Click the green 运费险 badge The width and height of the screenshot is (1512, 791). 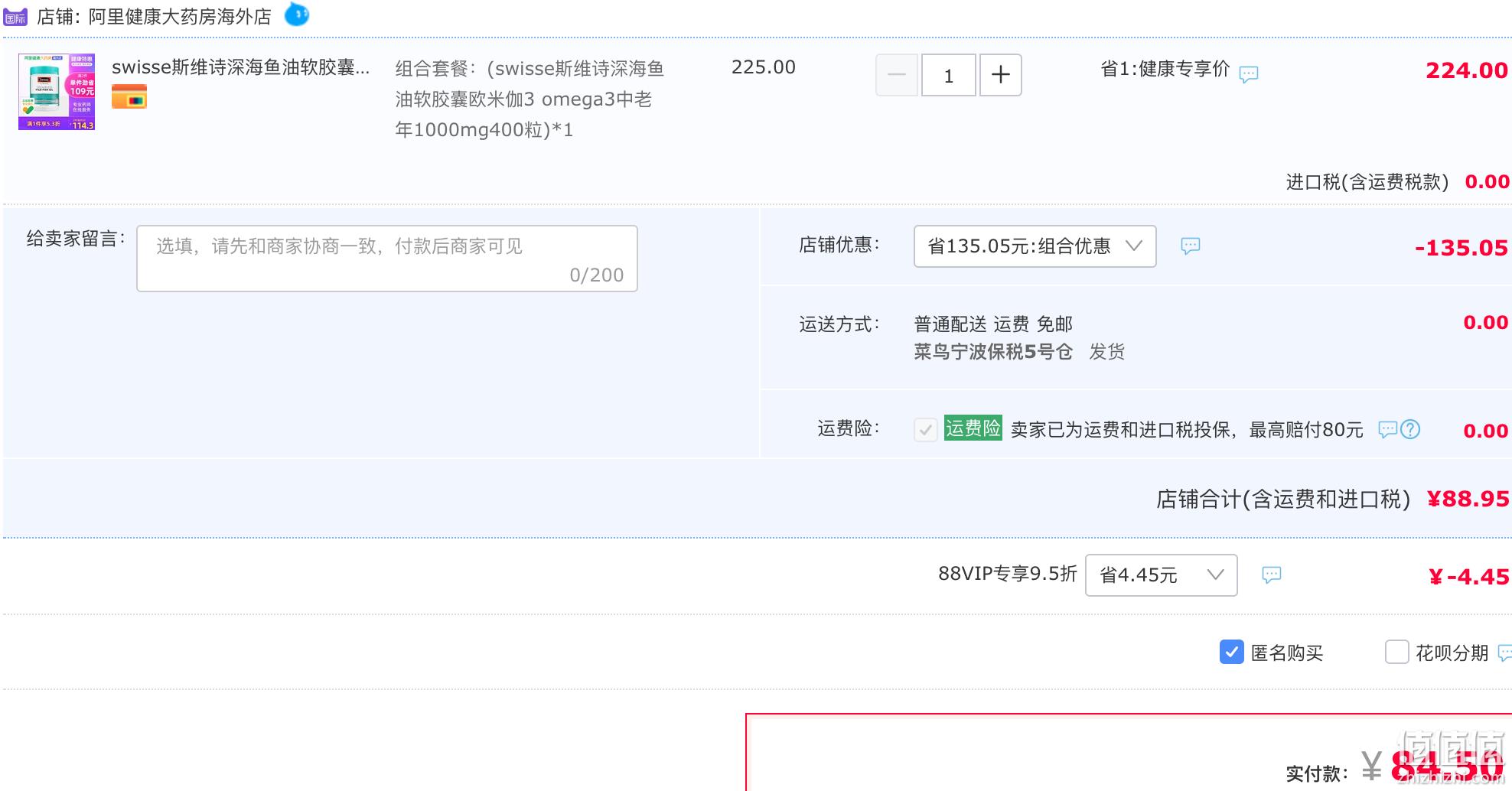[973, 428]
